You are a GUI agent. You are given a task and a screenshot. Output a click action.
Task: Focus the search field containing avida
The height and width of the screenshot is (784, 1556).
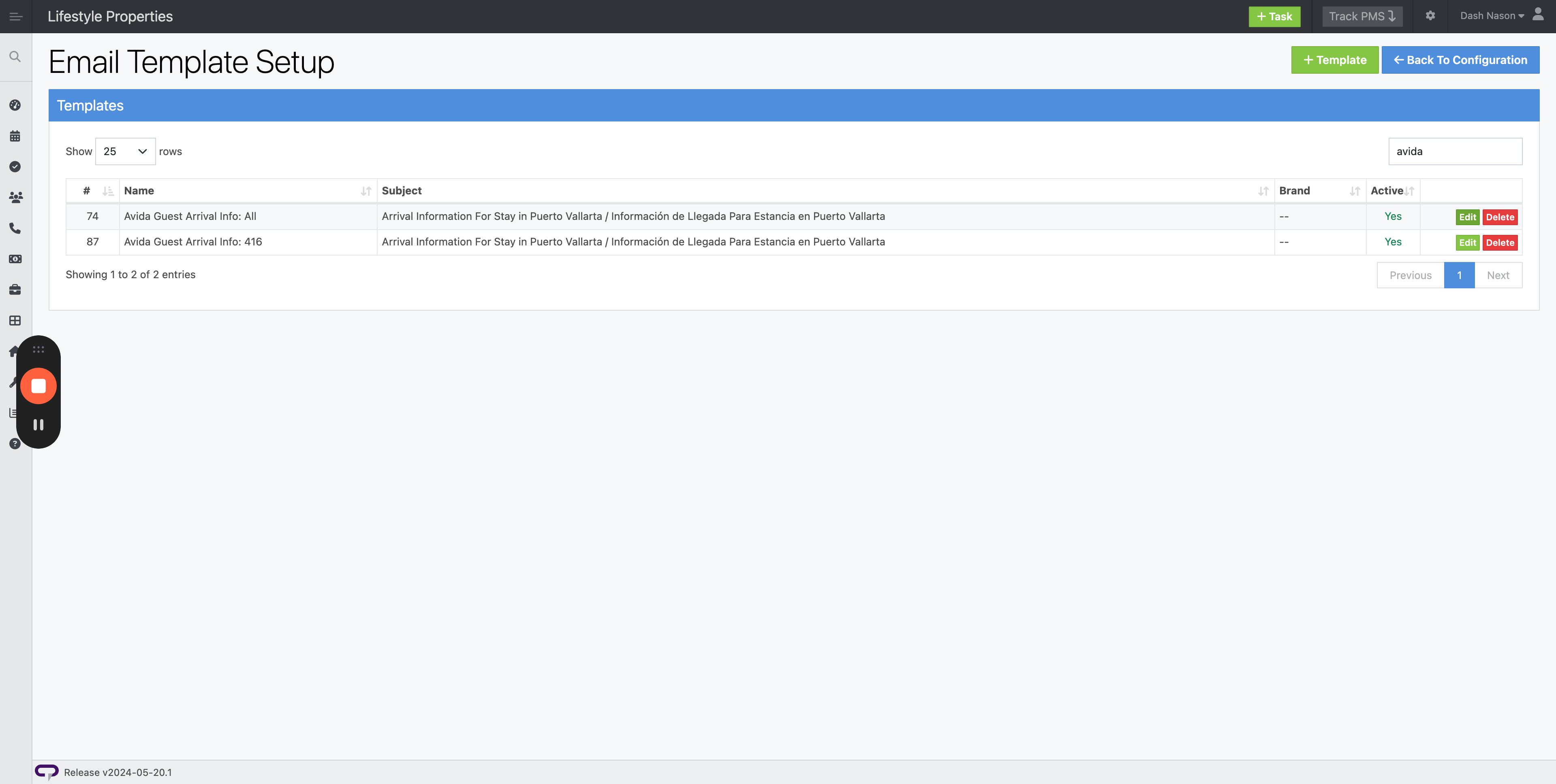pyautogui.click(x=1455, y=151)
